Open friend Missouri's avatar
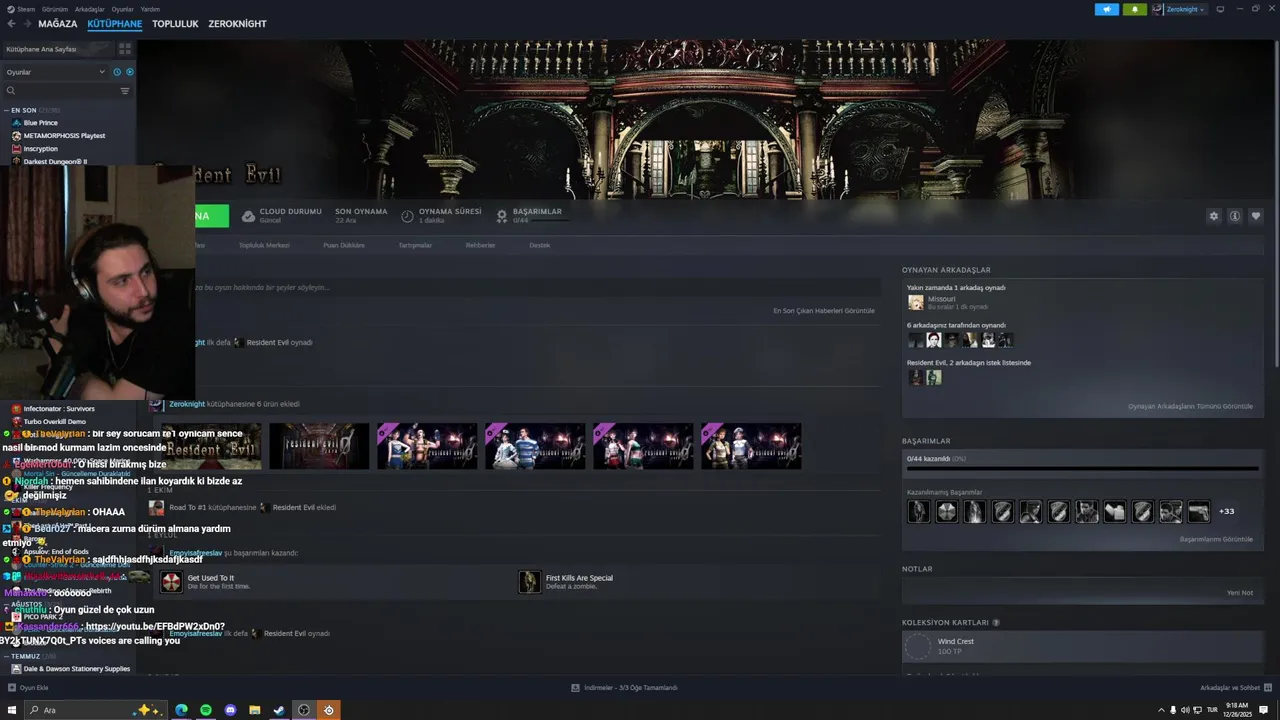The height and width of the screenshot is (720, 1280). click(915, 302)
